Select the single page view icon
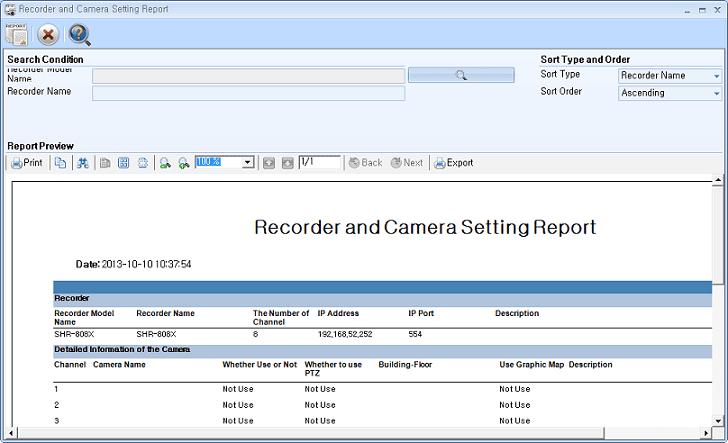Screen dimensions: 728x443 pos(105,163)
